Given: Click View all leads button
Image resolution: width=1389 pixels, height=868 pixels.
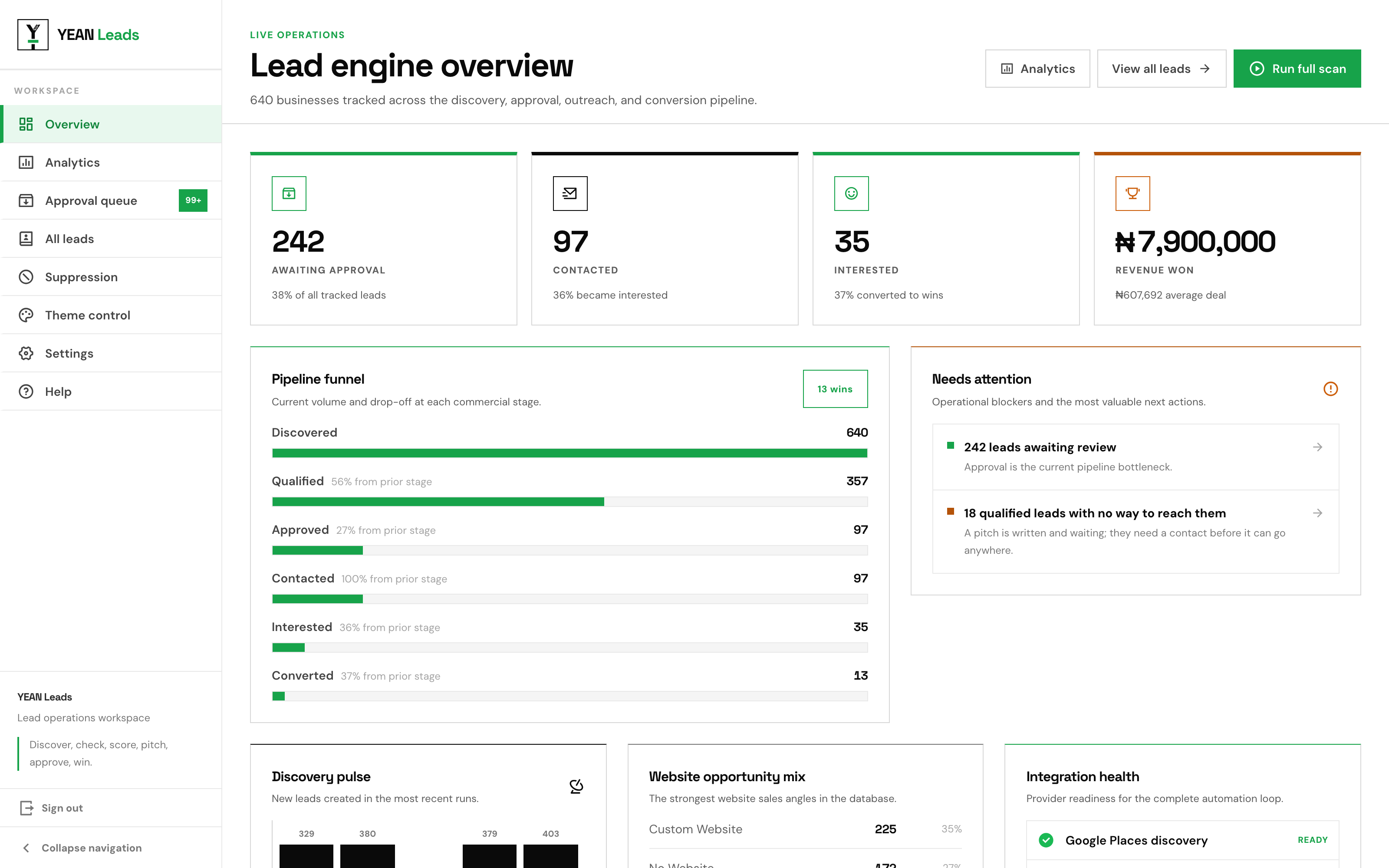Looking at the screenshot, I should click(x=1161, y=68).
